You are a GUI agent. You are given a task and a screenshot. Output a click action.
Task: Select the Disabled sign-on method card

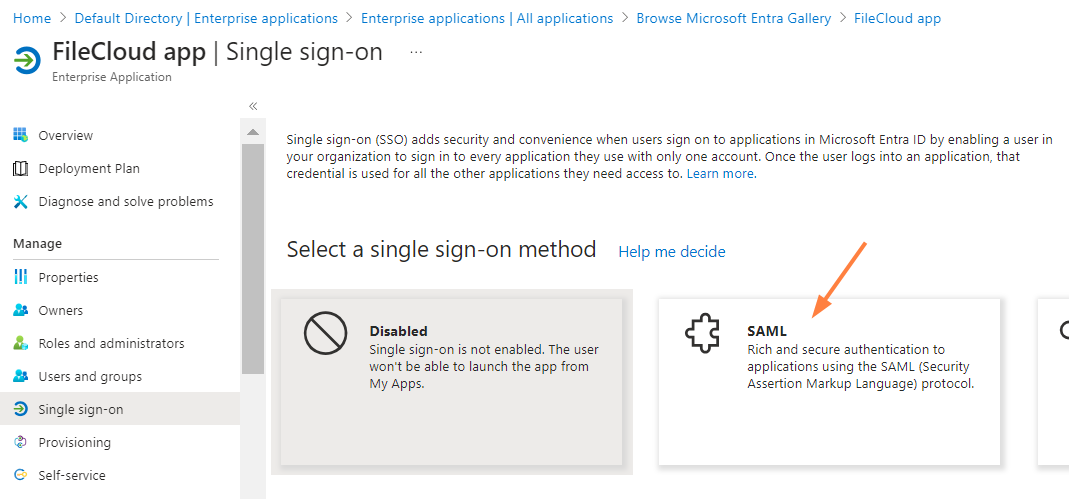[x=452, y=381]
